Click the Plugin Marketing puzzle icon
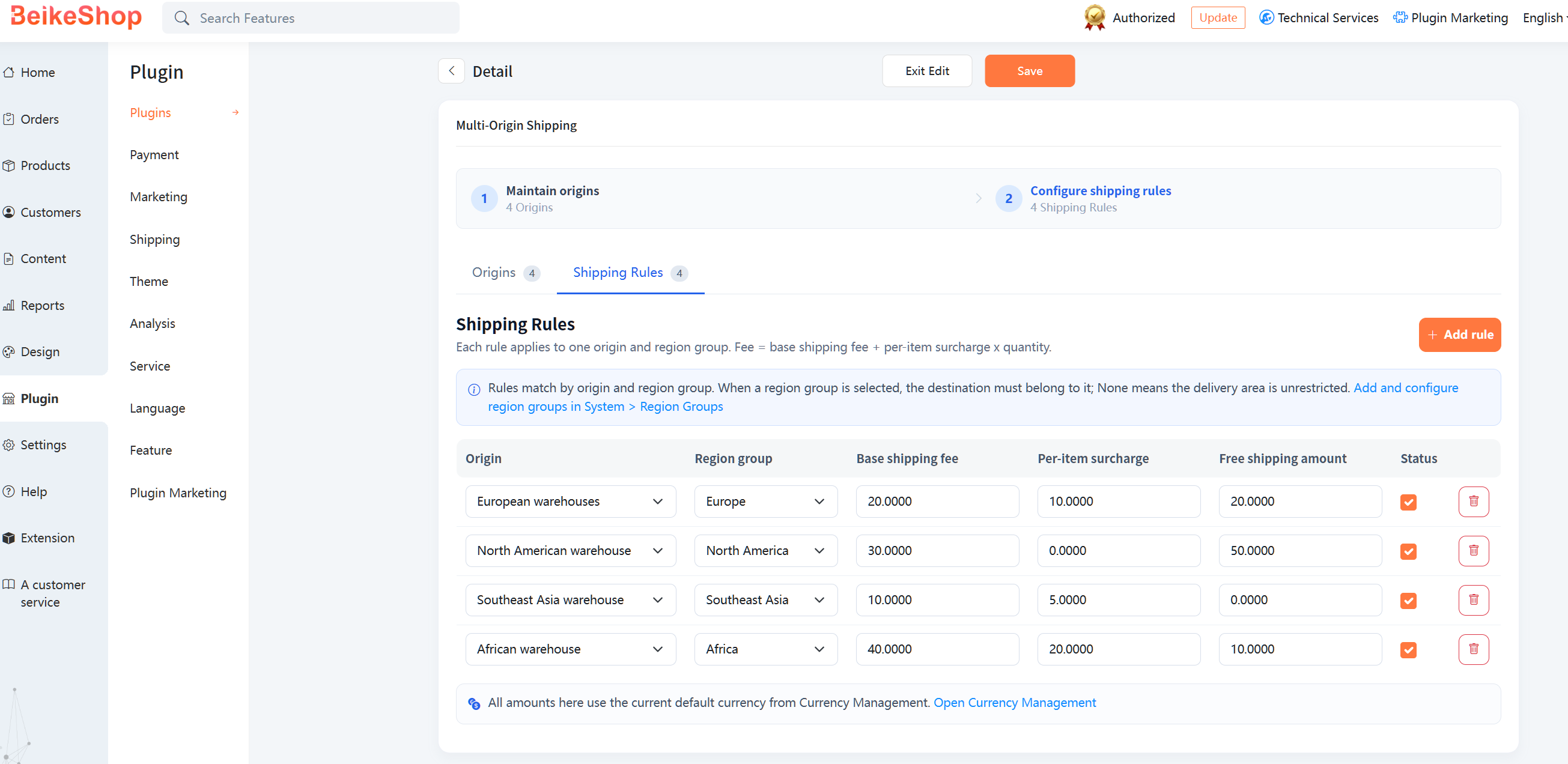The height and width of the screenshot is (764, 1568). point(1400,17)
